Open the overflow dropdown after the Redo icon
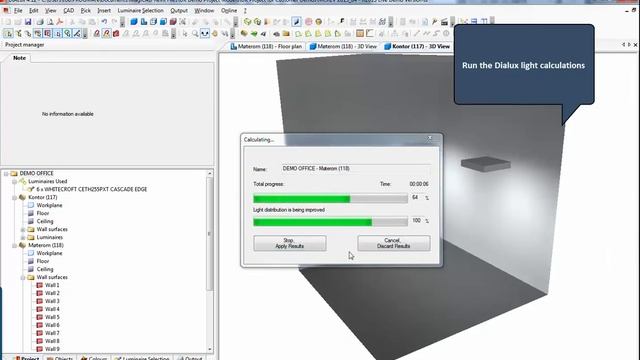The image size is (640, 360). 122,22
